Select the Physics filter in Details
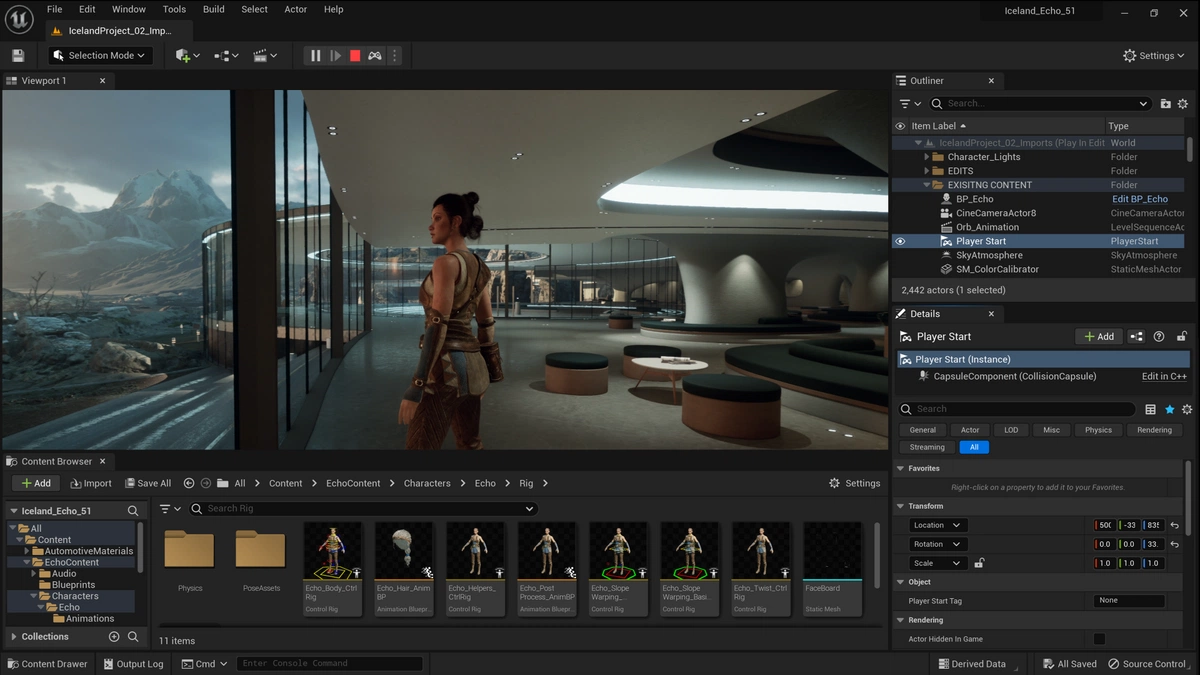This screenshot has height=675, width=1200. 1098,430
